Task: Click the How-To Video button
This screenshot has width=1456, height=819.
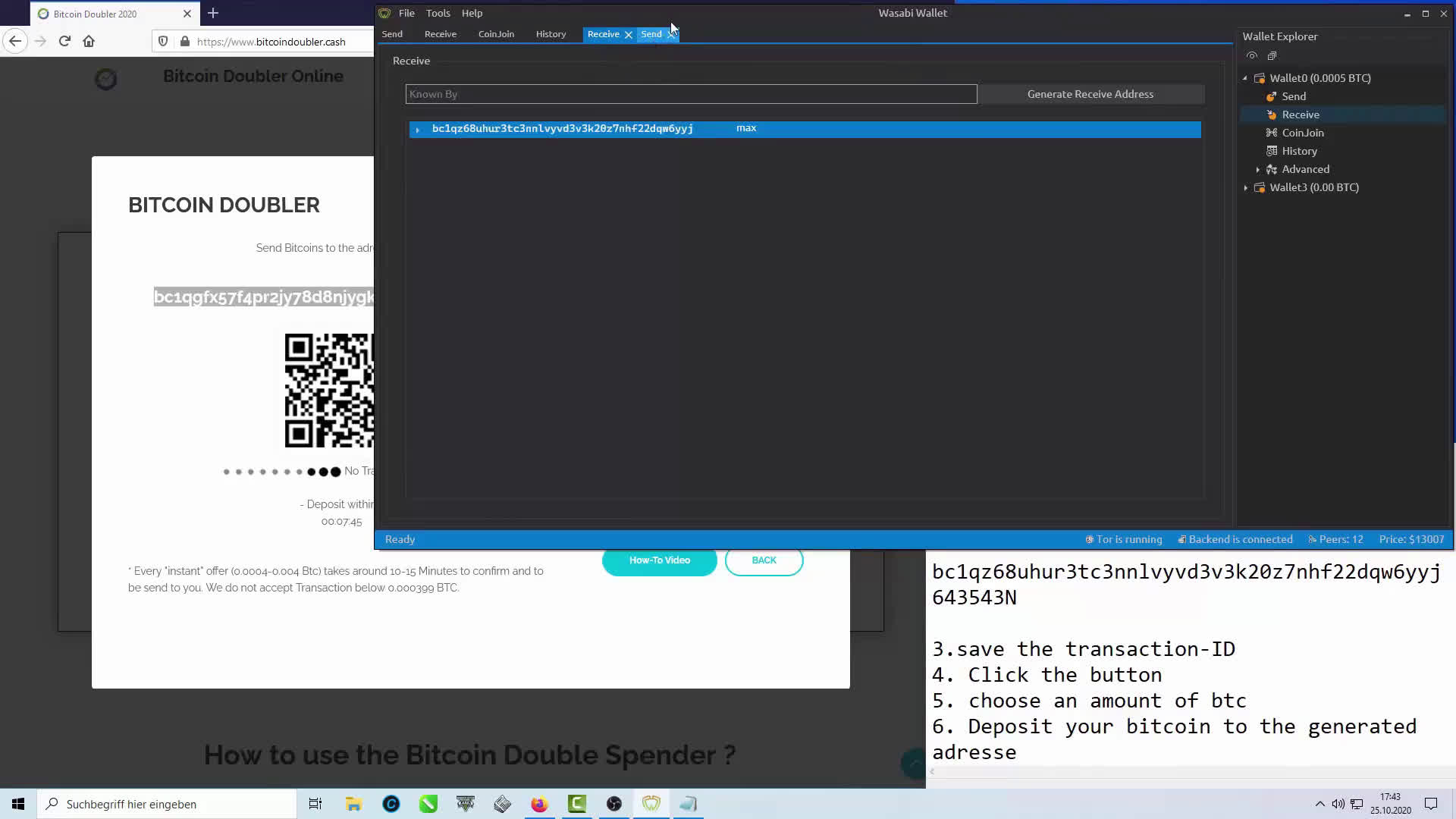Action: point(659,560)
